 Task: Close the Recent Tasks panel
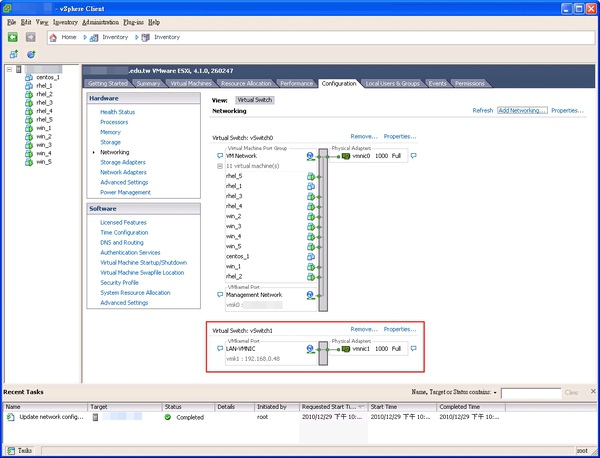[x=593, y=391]
